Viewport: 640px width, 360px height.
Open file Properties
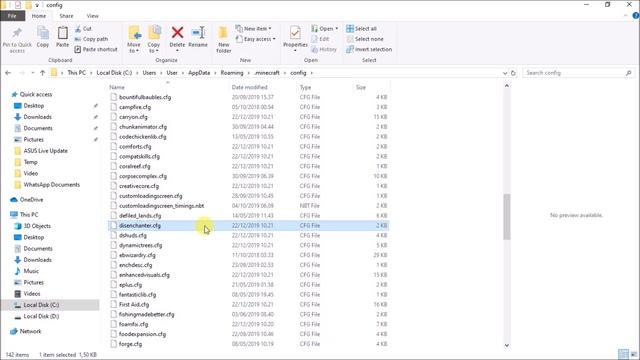point(295,39)
